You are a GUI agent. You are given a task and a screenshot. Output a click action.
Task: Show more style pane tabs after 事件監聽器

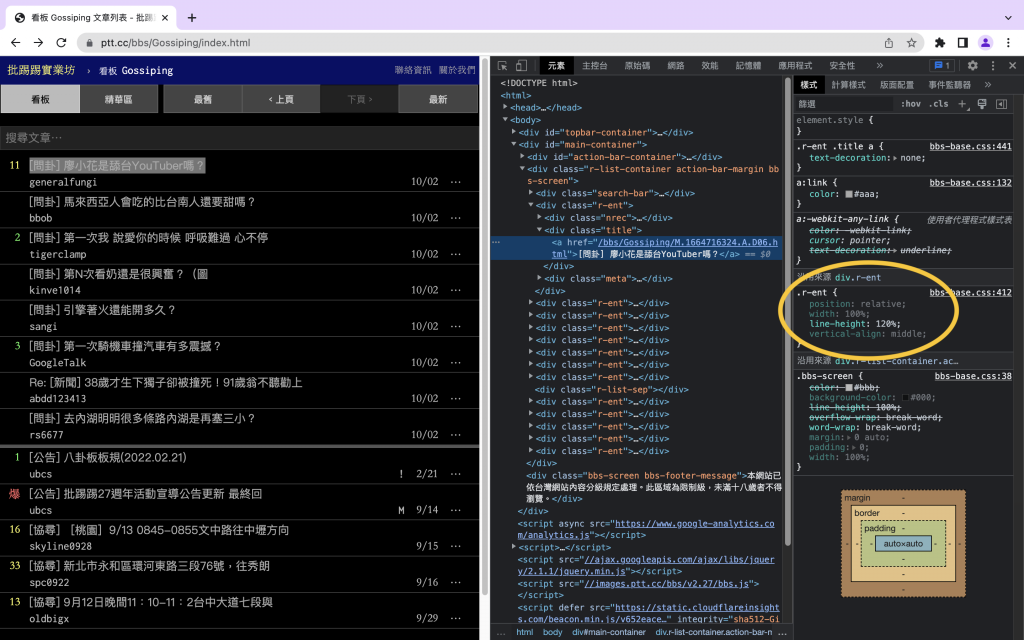click(987, 84)
